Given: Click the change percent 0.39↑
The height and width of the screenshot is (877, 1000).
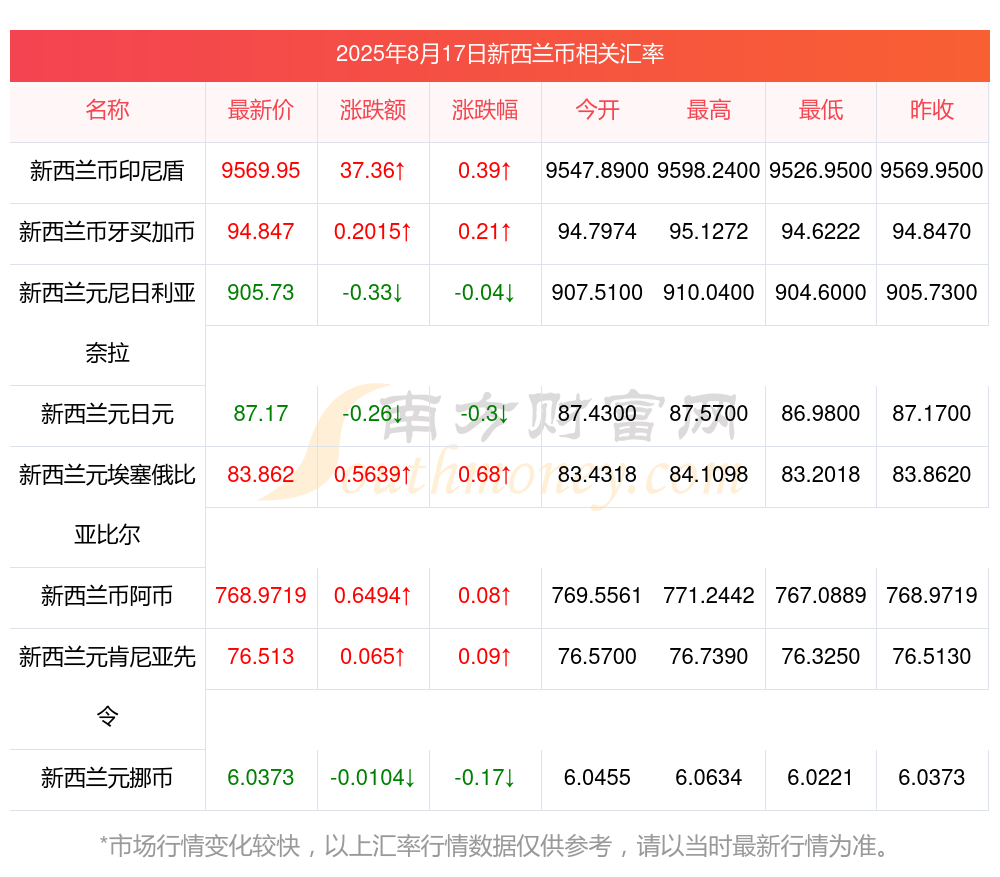Looking at the screenshot, I should click(x=485, y=170).
